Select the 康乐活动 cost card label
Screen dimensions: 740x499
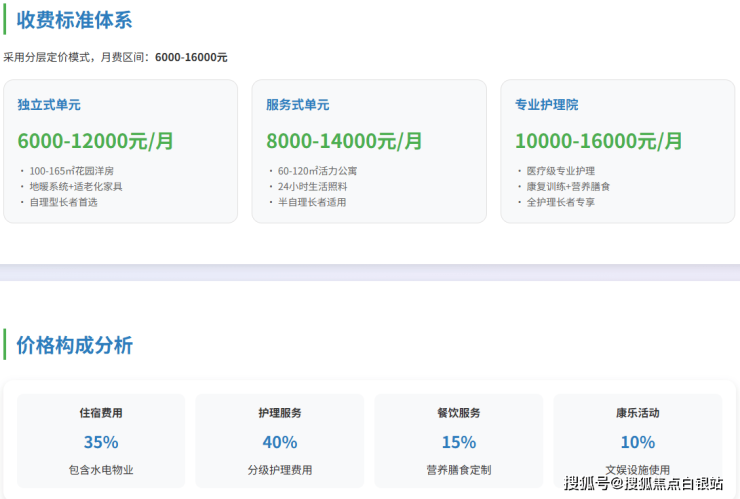point(637,413)
